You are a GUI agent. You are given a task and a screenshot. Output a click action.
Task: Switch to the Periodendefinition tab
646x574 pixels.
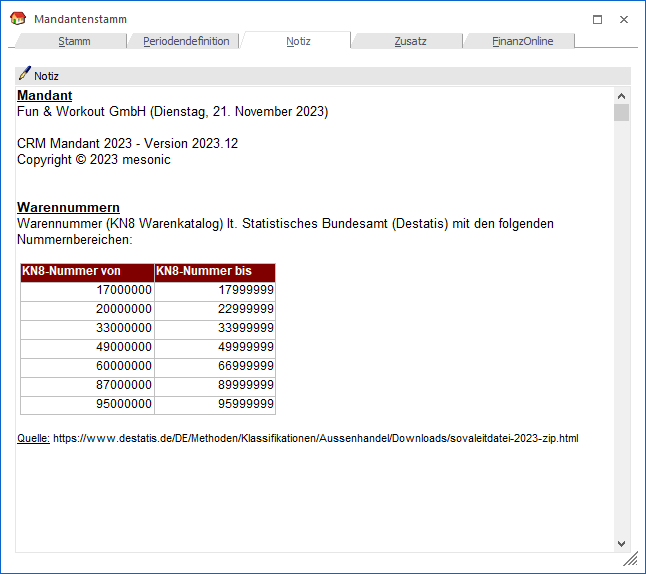tap(186, 41)
